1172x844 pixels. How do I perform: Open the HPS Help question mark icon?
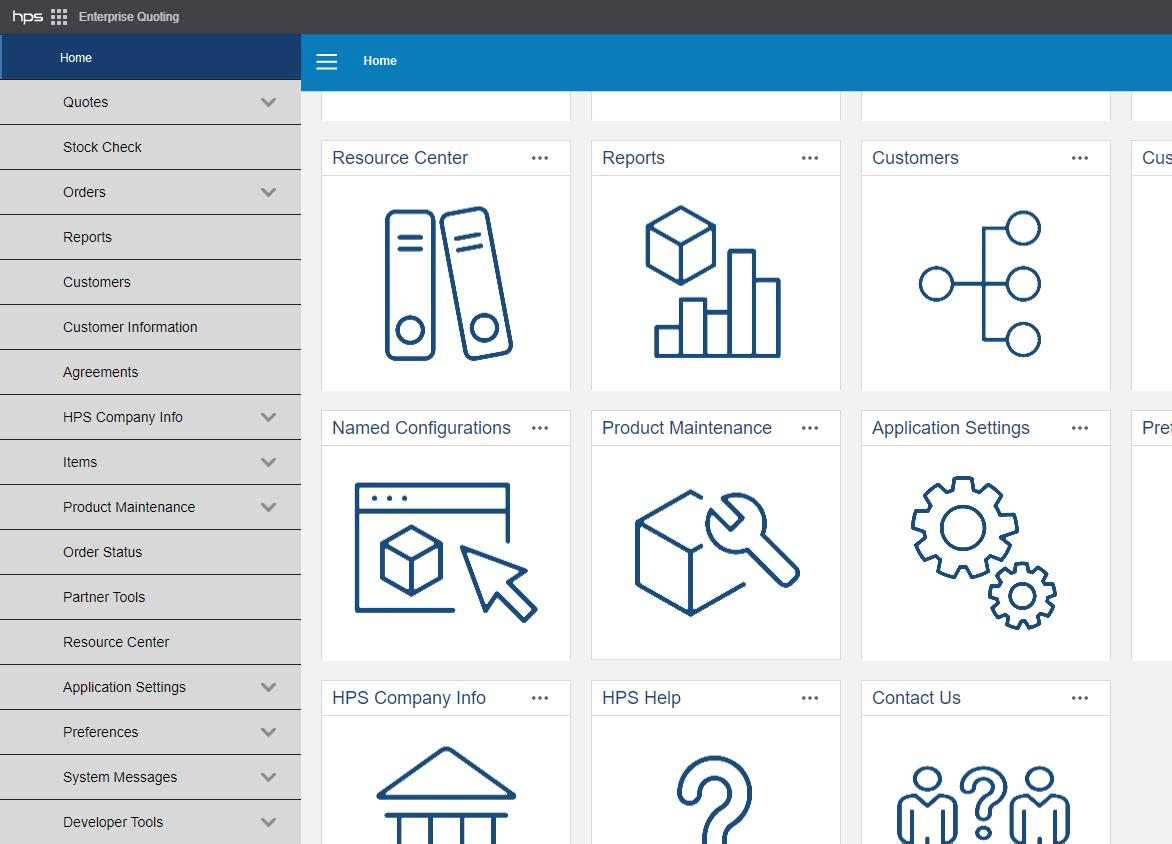point(715,799)
